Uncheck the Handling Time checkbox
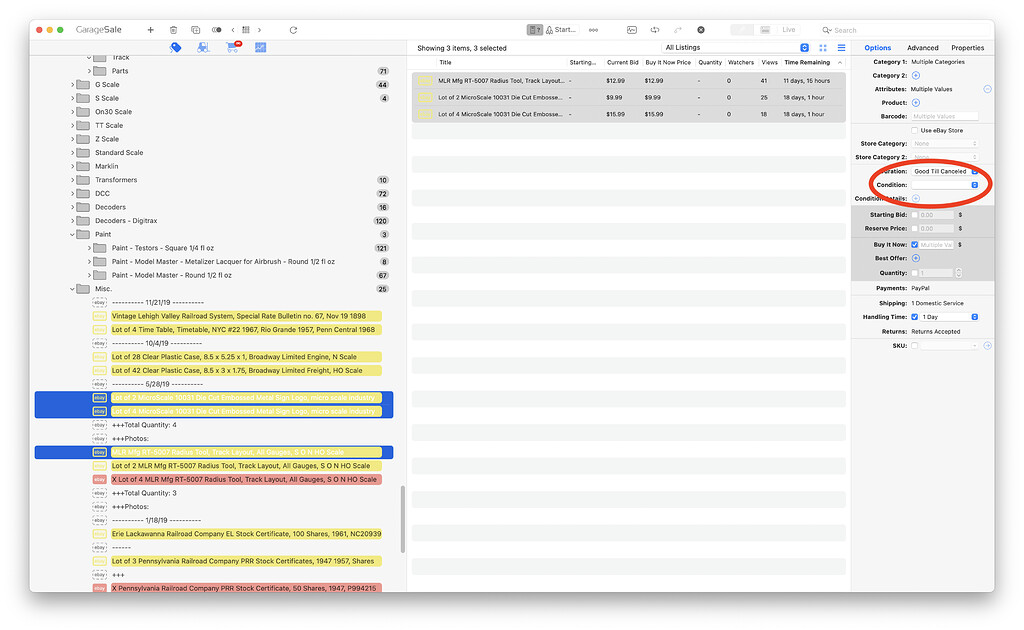This screenshot has height=630, width=1024. click(914, 317)
